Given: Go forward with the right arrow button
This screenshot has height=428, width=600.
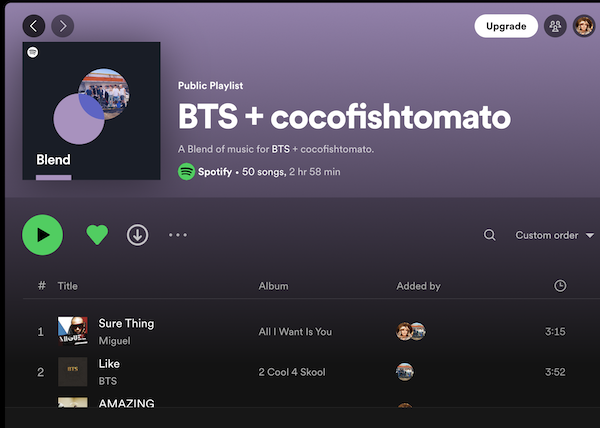Looking at the screenshot, I should tap(62, 26).
